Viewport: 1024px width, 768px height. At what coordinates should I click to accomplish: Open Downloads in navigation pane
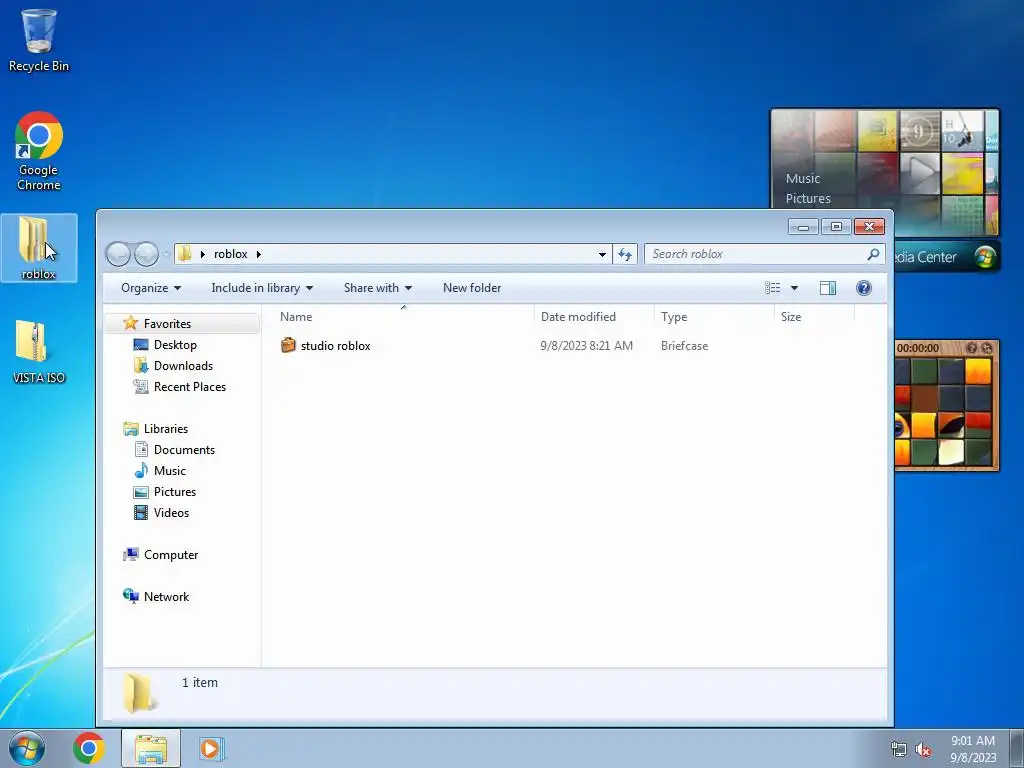pyautogui.click(x=183, y=366)
